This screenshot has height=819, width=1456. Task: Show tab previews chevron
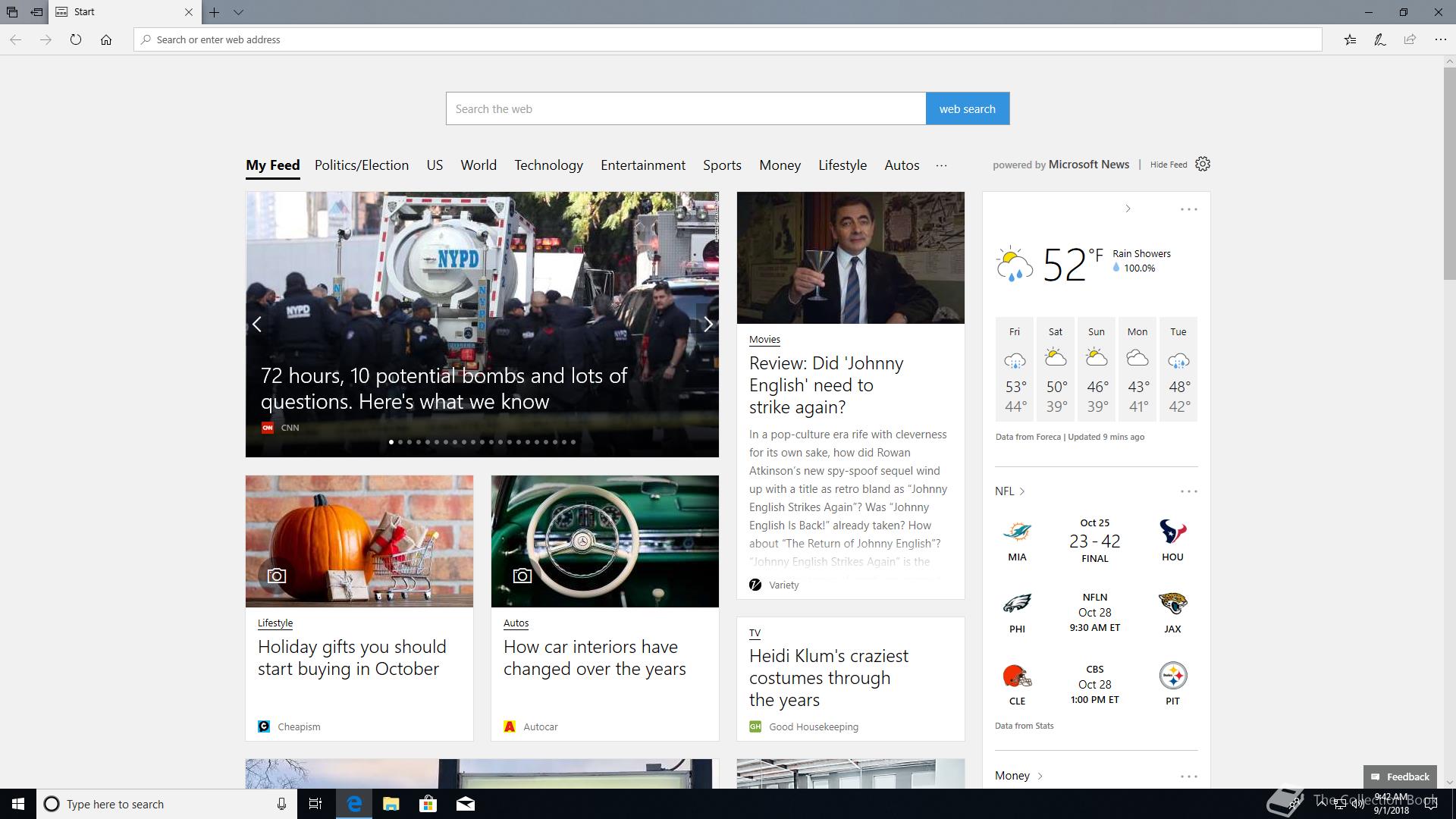[238, 12]
